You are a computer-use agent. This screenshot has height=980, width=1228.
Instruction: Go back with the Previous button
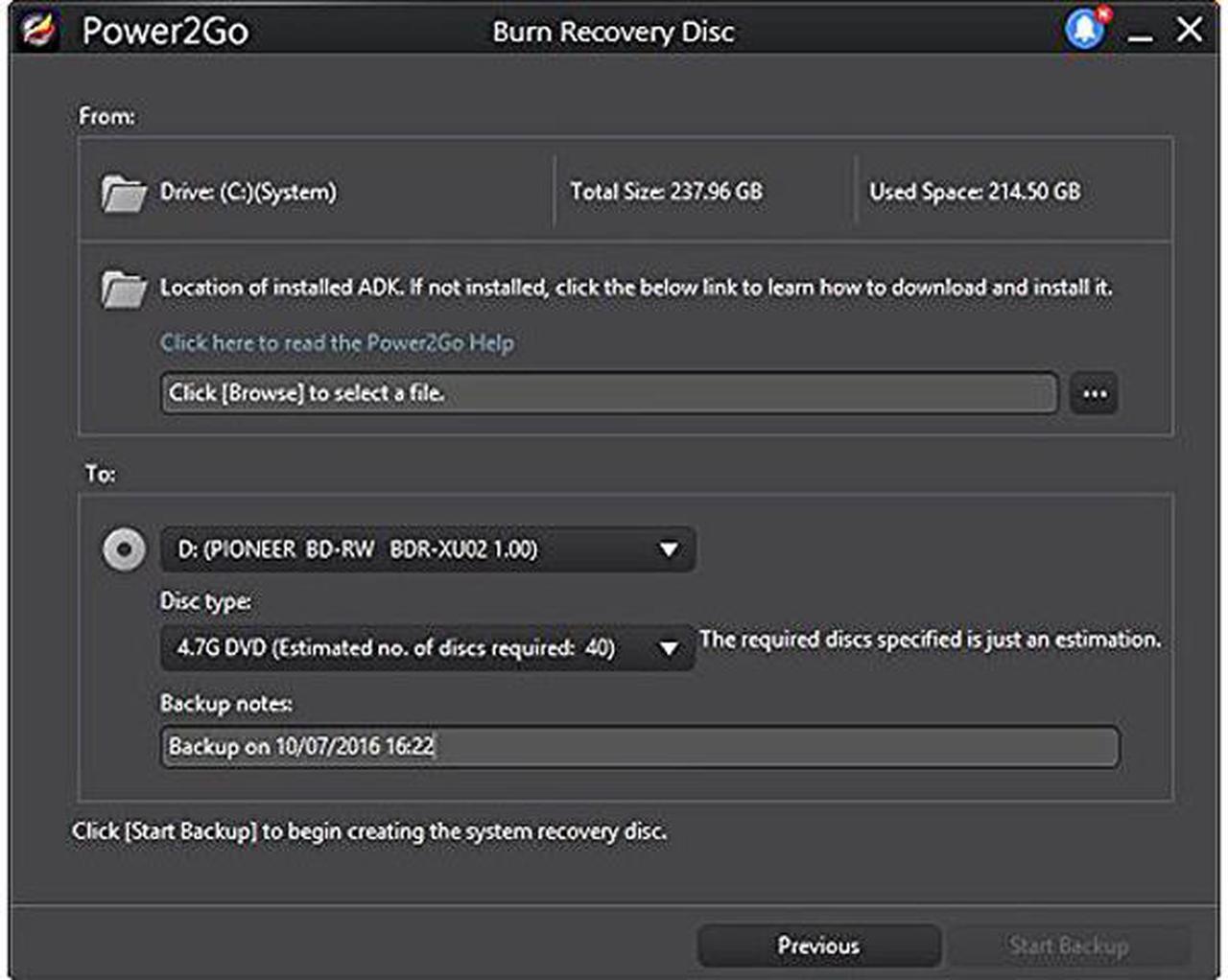point(818,945)
